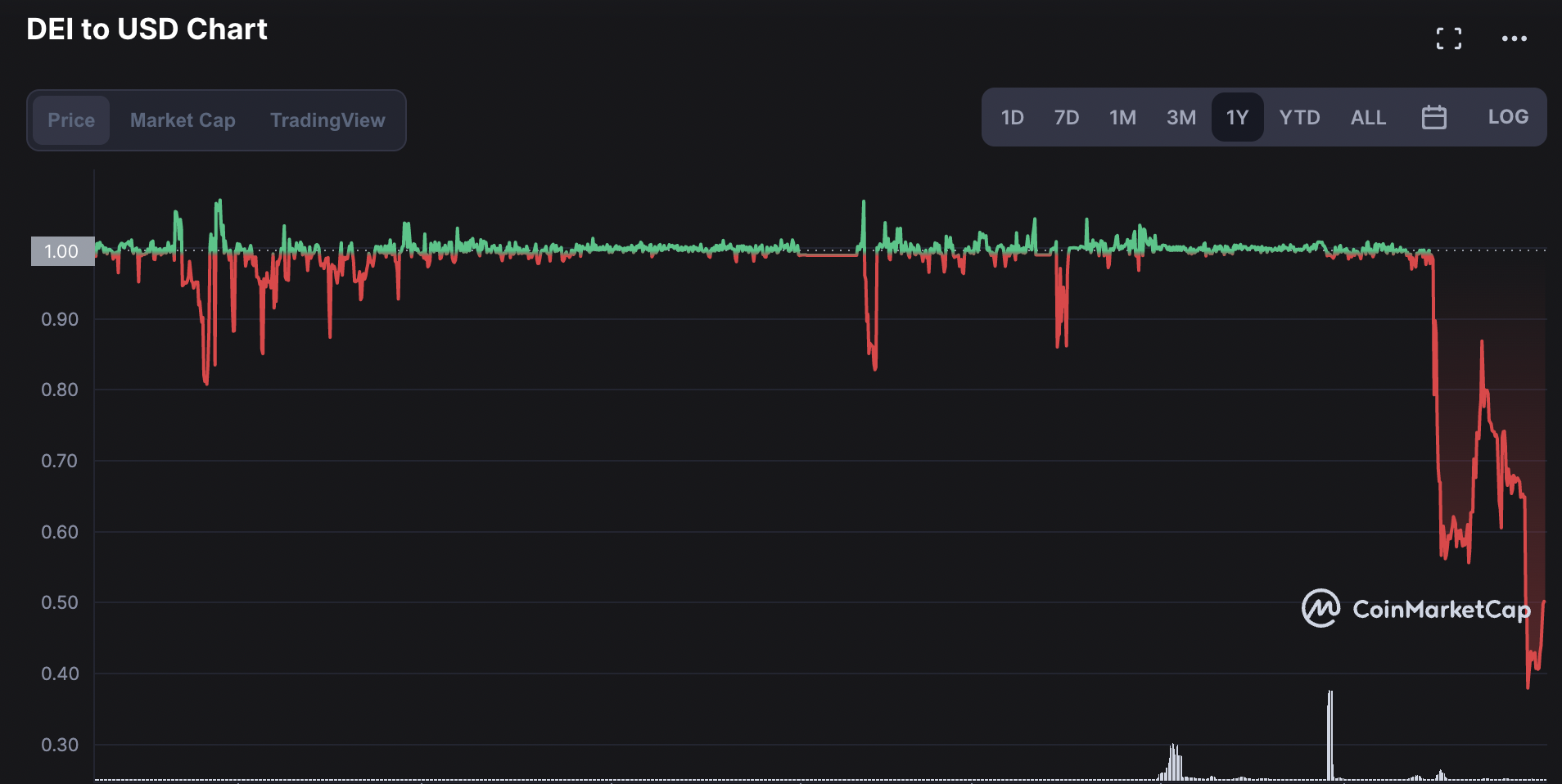The width and height of the screenshot is (1562, 784).
Task: Set chart range to 1M
Action: [1122, 117]
